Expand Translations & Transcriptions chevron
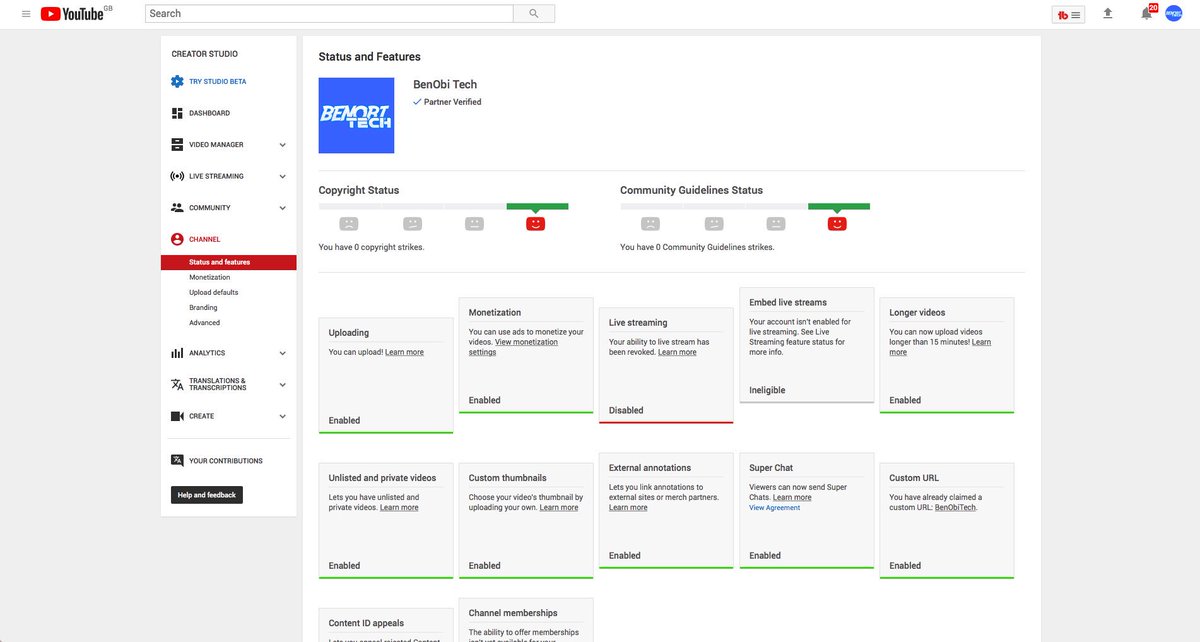1200x642 pixels. tap(282, 385)
